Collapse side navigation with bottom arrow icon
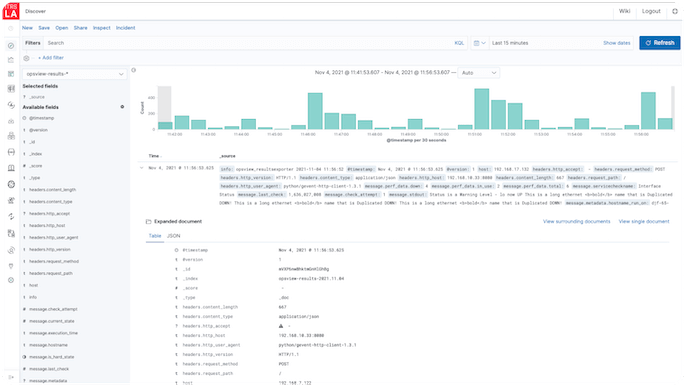This screenshot has width=686, height=387. pos(11,377)
